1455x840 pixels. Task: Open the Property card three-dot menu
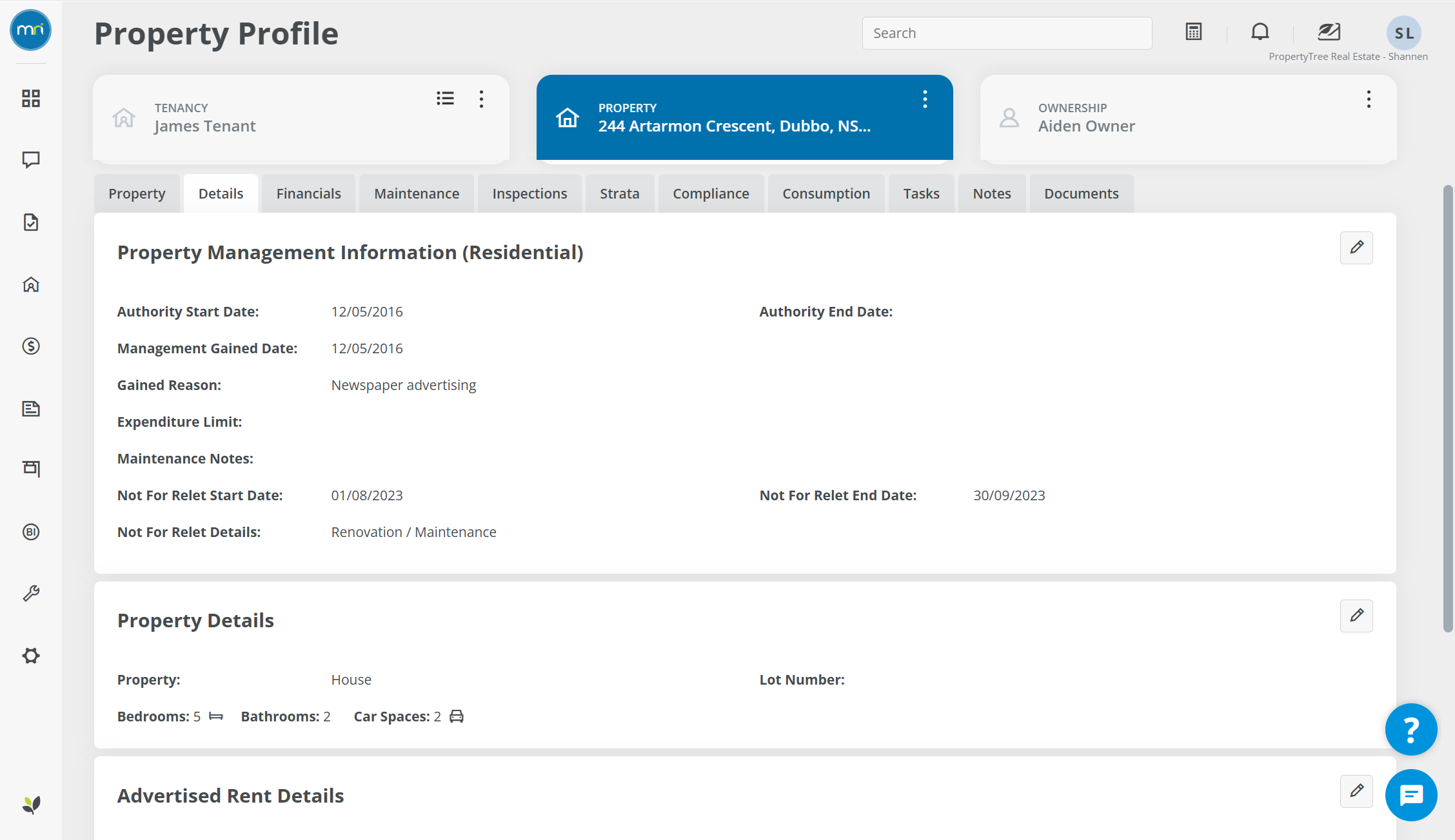click(925, 99)
